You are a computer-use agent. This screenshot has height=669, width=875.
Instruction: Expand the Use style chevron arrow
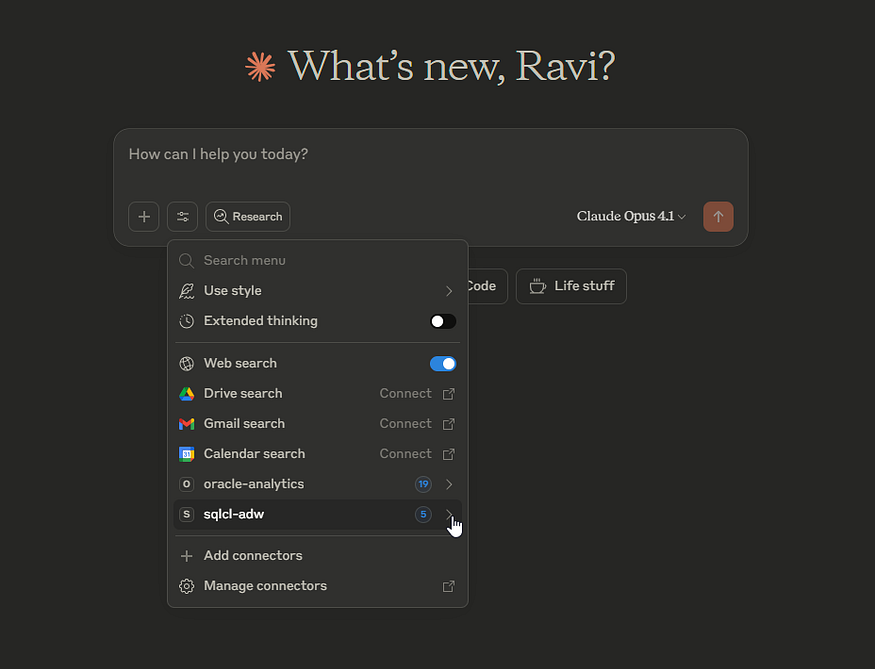point(449,291)
